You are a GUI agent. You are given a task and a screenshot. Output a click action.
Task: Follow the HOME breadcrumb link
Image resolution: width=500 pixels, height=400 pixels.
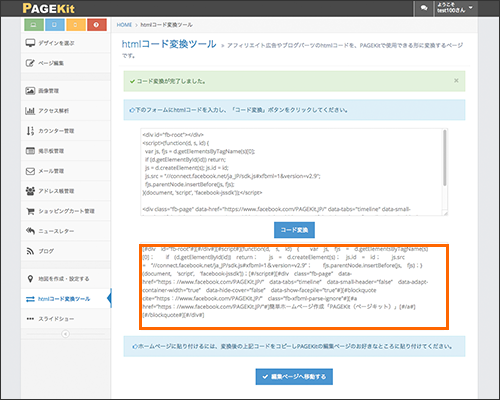(x=124, y=25)
